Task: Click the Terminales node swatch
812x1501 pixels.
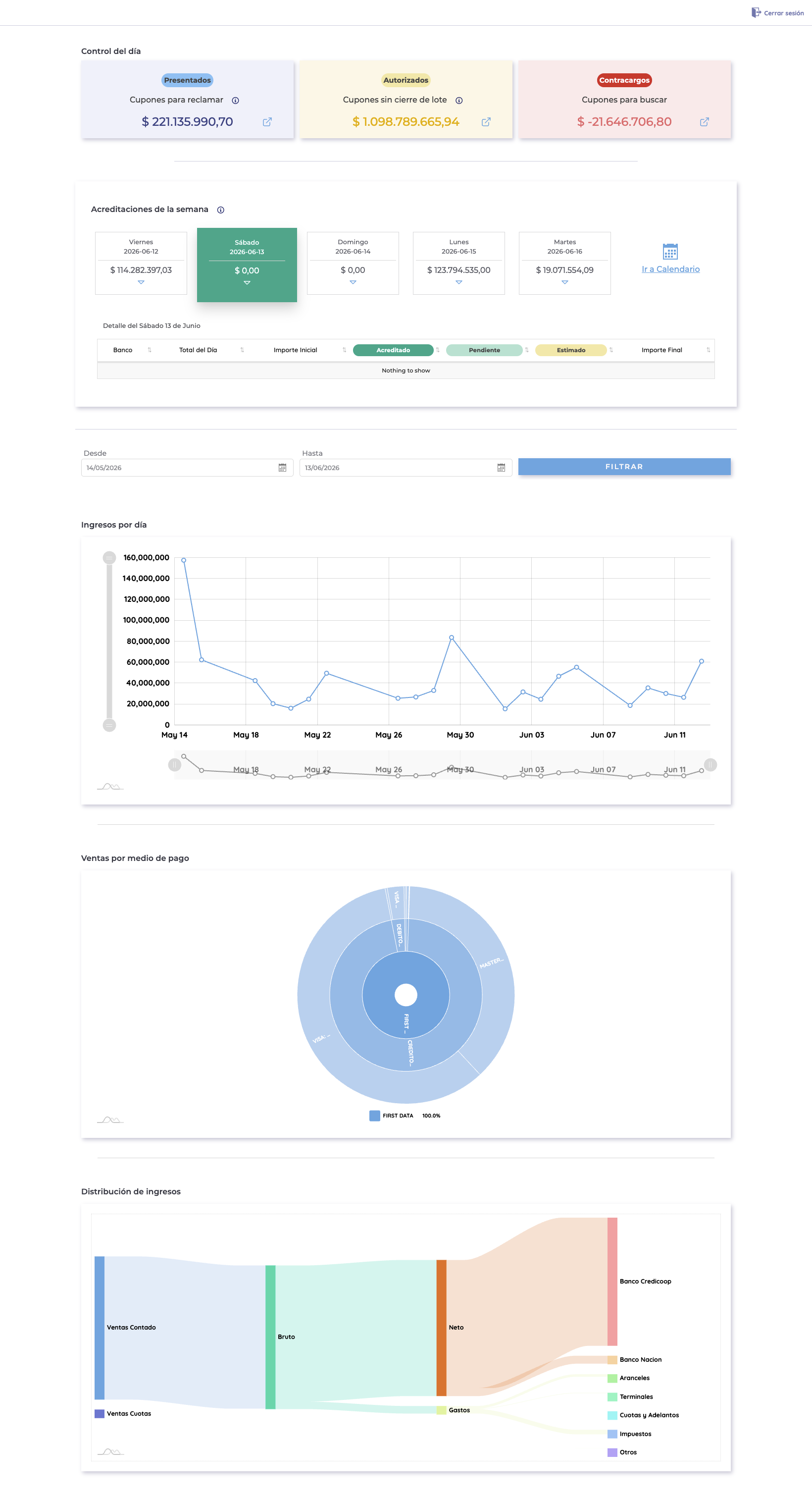Action: [612, 1396]
